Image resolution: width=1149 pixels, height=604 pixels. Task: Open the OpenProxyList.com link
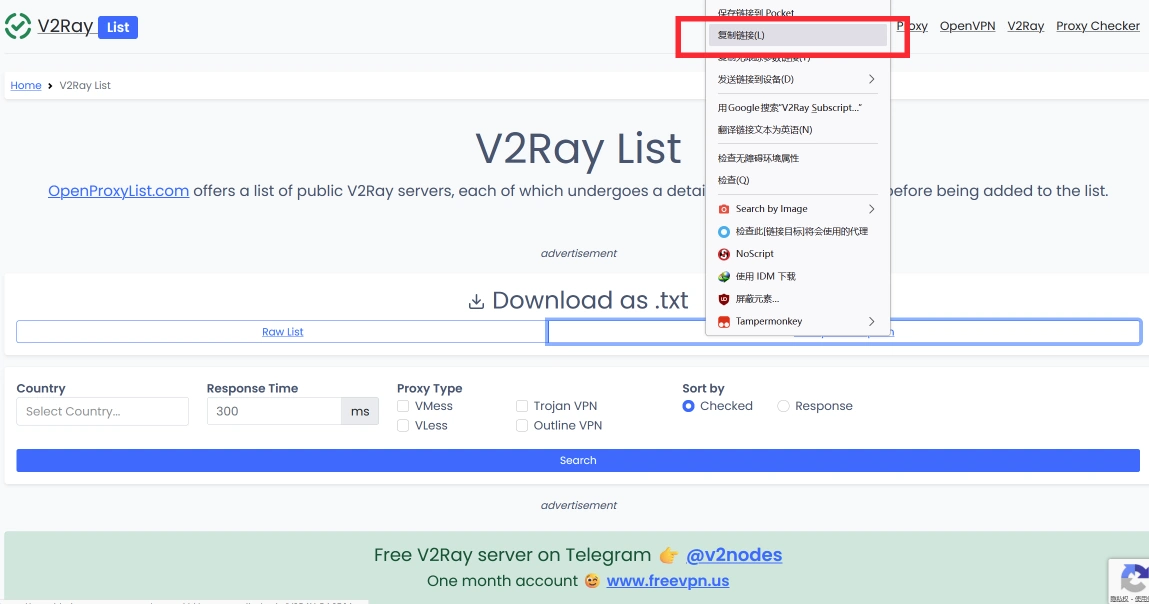tap(118, 191)
